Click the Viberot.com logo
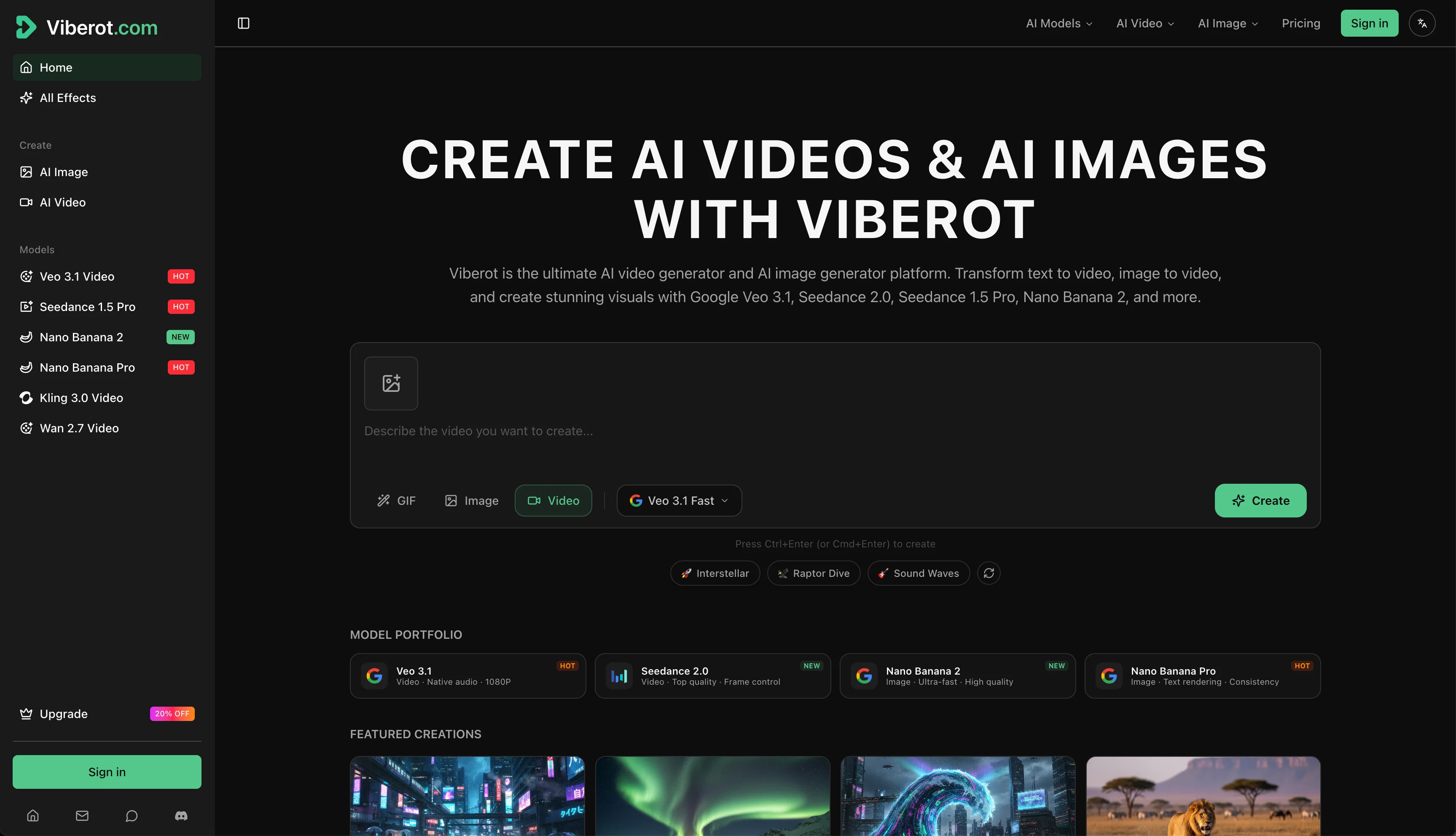This screenshot has width=1456, height=836. (86, 27)
